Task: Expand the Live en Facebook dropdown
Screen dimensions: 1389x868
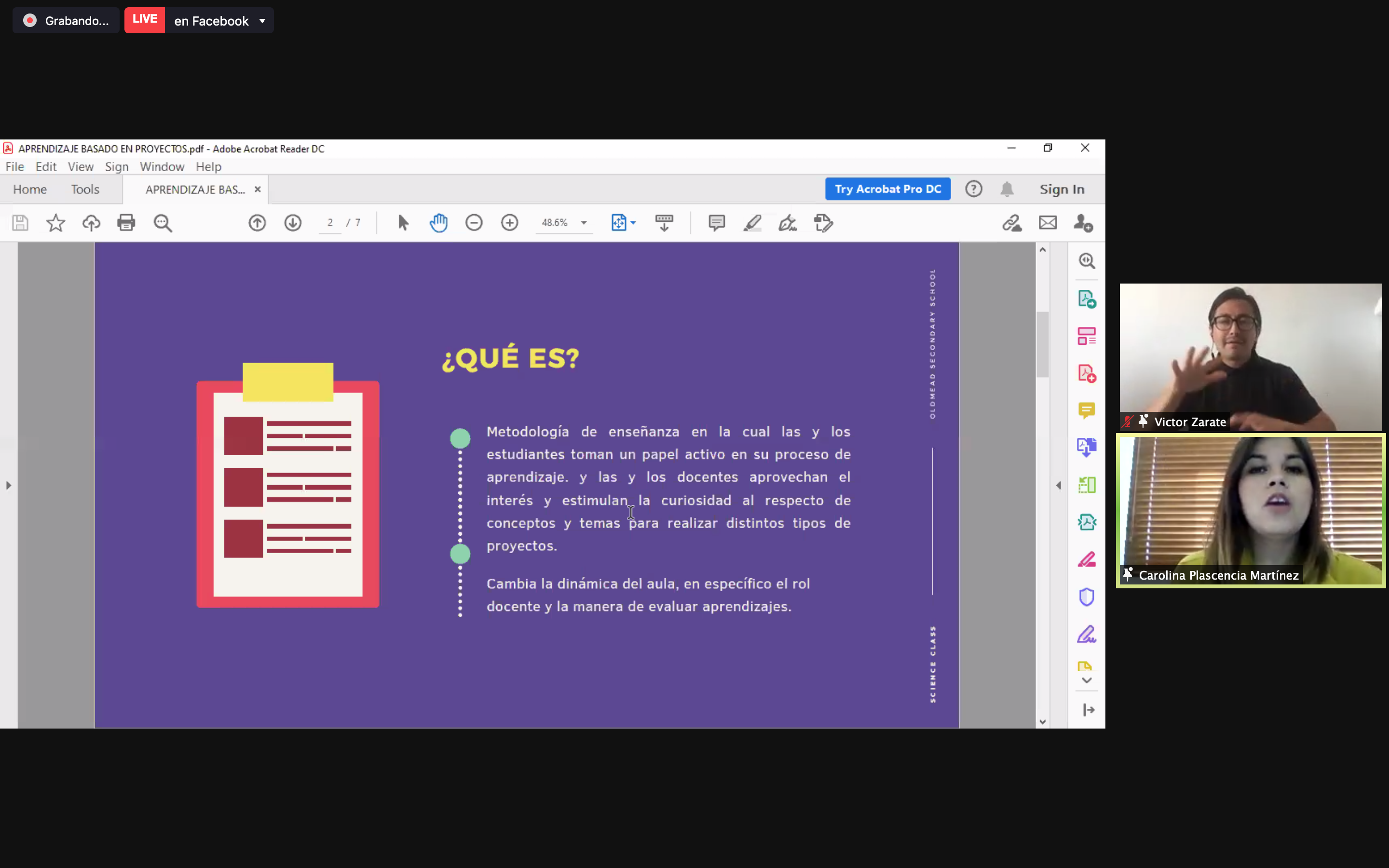Action: 262,21
